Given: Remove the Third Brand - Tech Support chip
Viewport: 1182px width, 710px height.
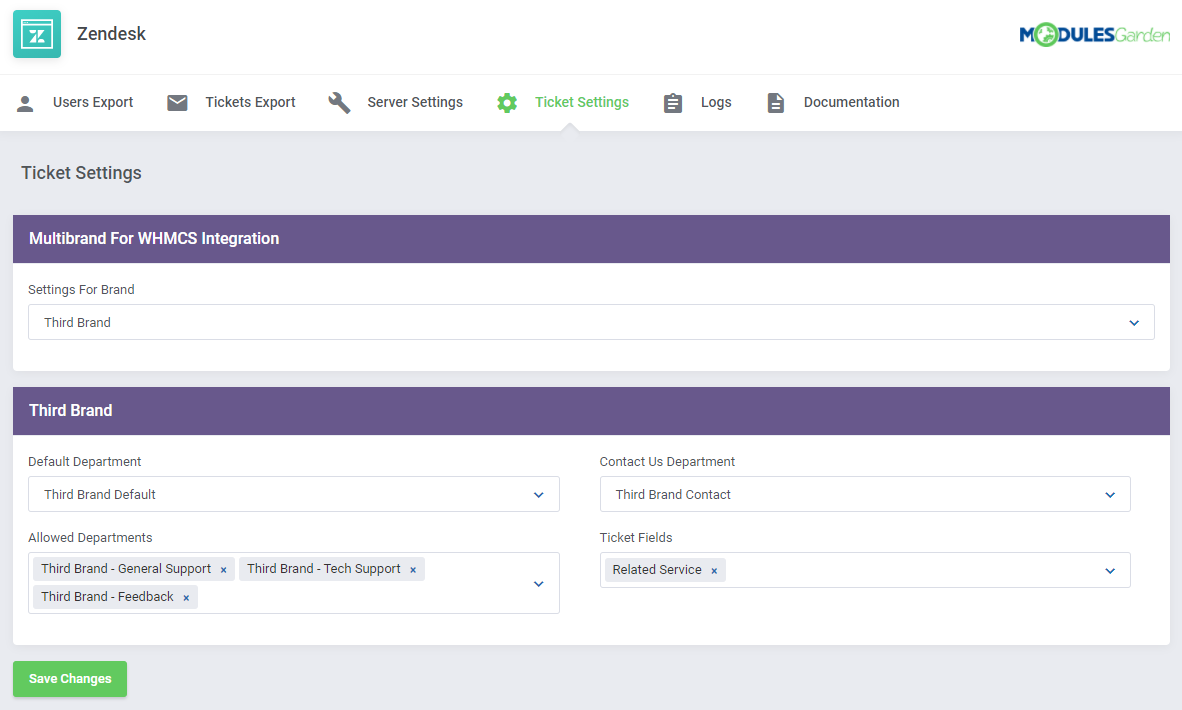Looking at the screenshot, I should (412, 568).
